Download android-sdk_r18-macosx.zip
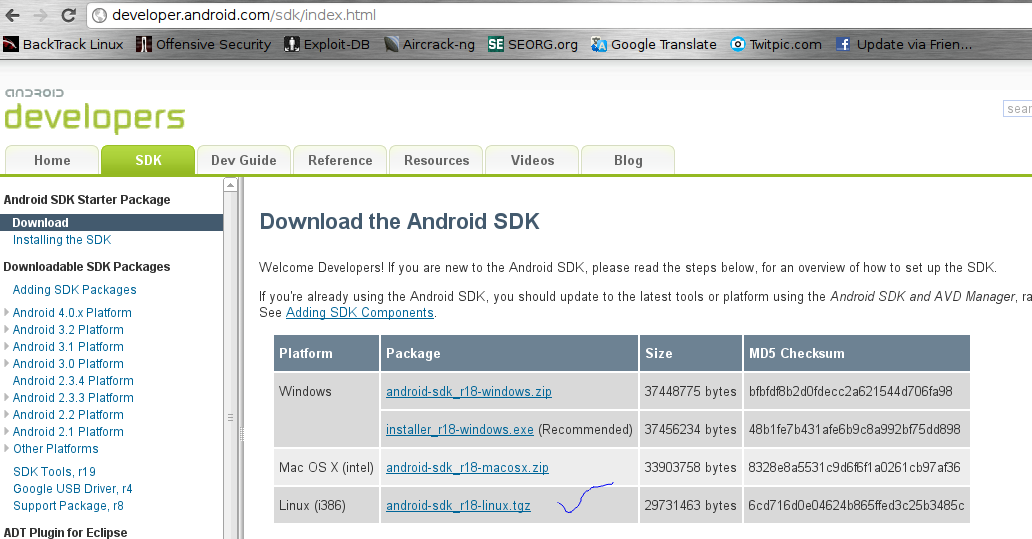 (467, 468)
